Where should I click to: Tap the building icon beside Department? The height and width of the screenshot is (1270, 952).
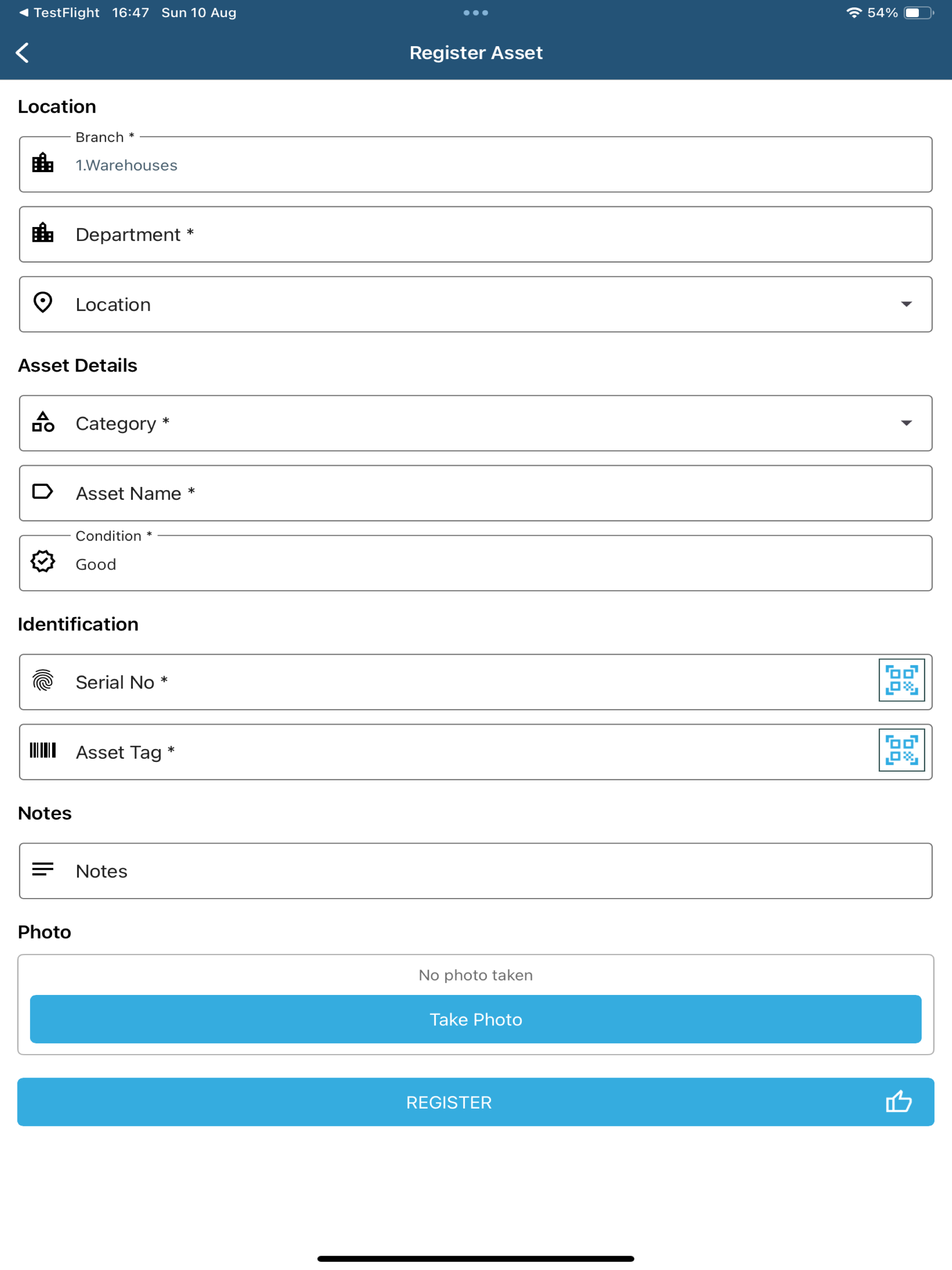(43, 233)
